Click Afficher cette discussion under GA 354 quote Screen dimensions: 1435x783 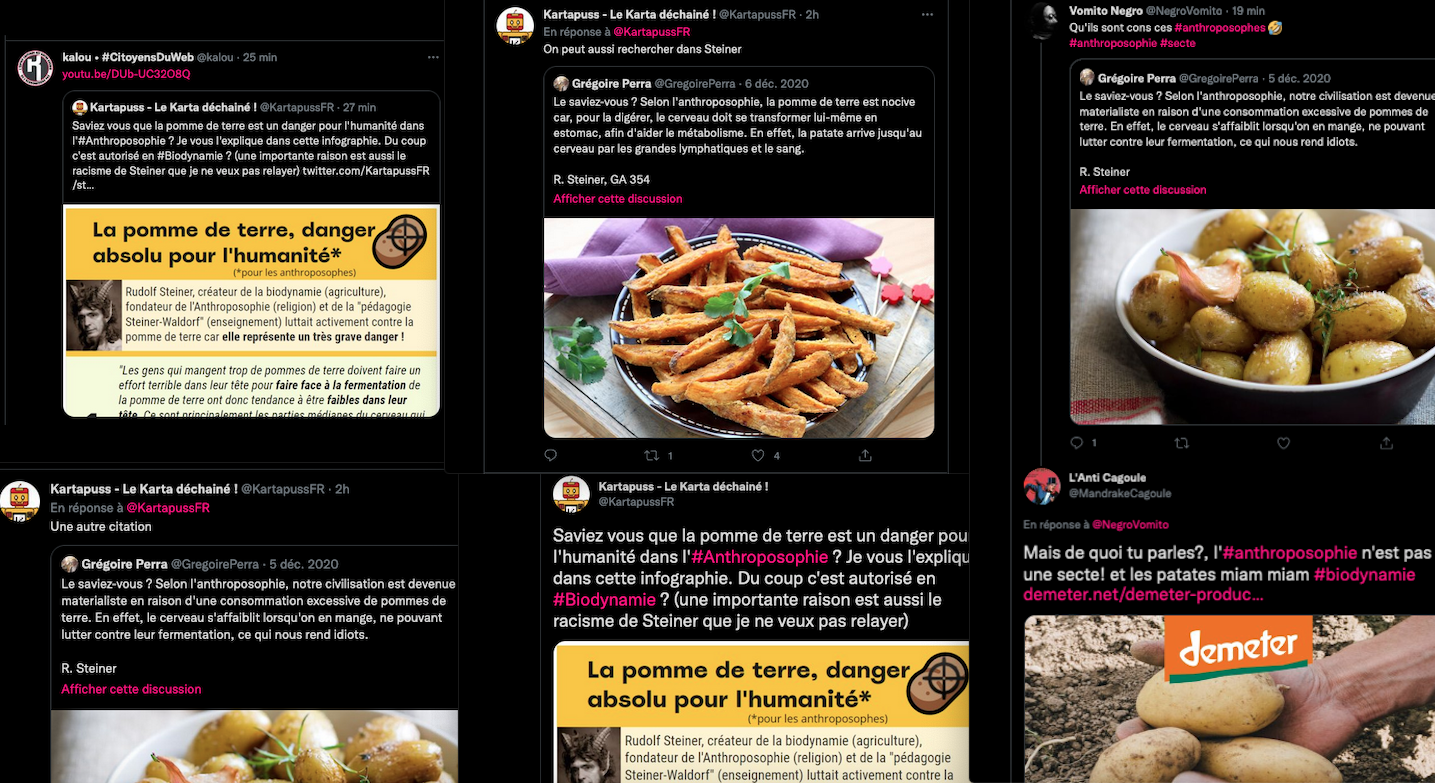tap(618, 199)
